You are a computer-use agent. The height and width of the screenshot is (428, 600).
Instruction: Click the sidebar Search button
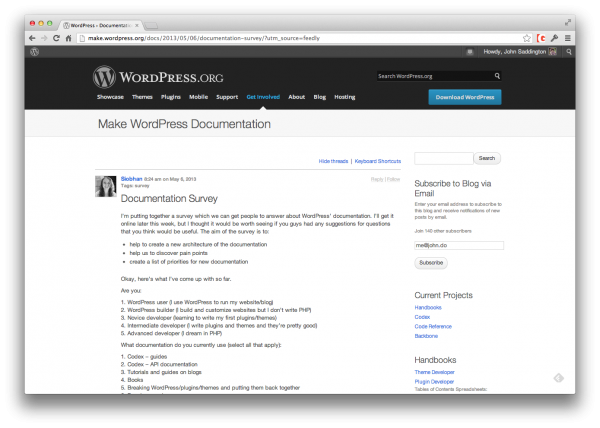[x=487, y=158]
